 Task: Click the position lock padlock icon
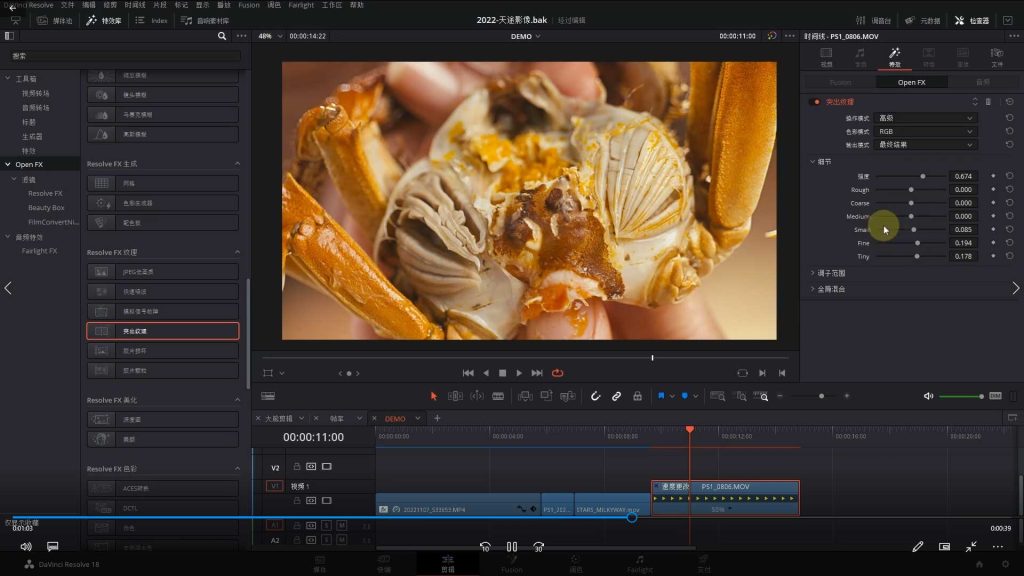coord(637,396)
